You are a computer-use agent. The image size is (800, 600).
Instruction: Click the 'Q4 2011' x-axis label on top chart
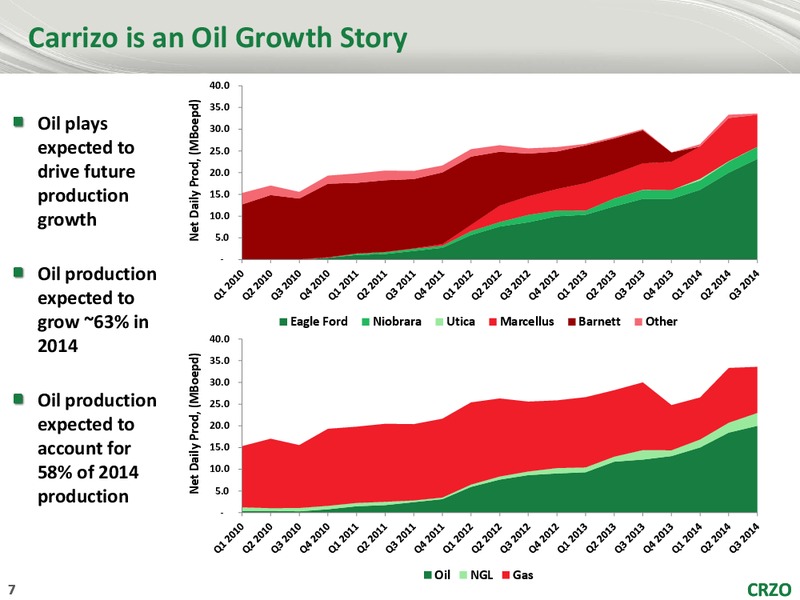(429, 284)
